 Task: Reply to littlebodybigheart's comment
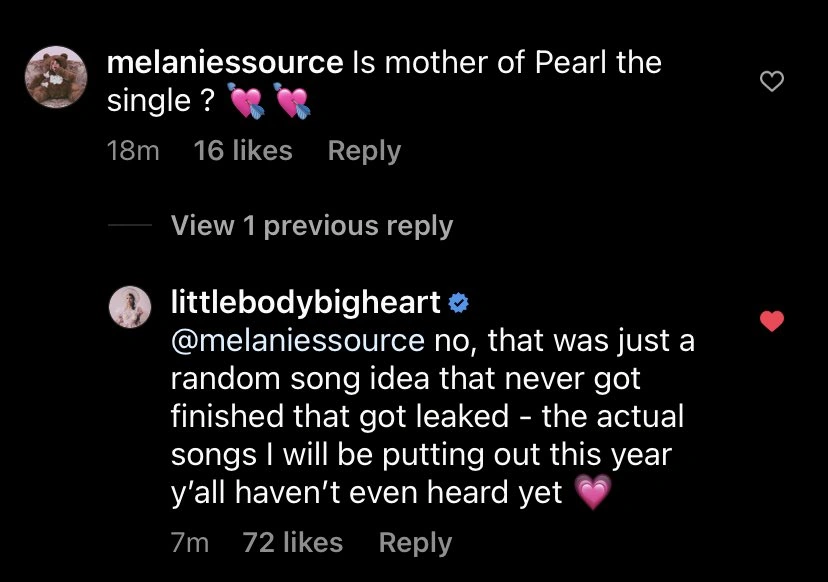pyautogui.click(x=415, y=543)
